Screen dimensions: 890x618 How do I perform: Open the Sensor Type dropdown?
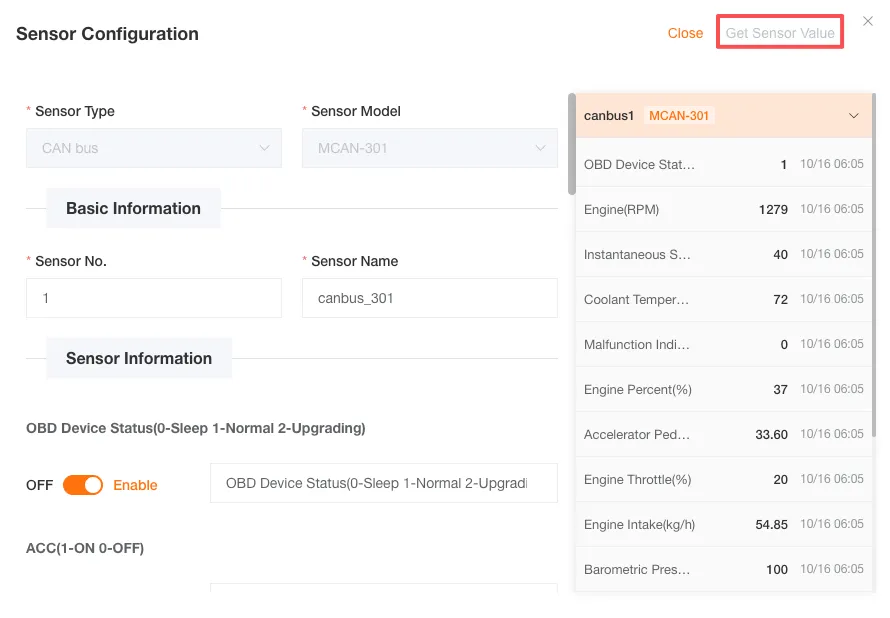153,147
